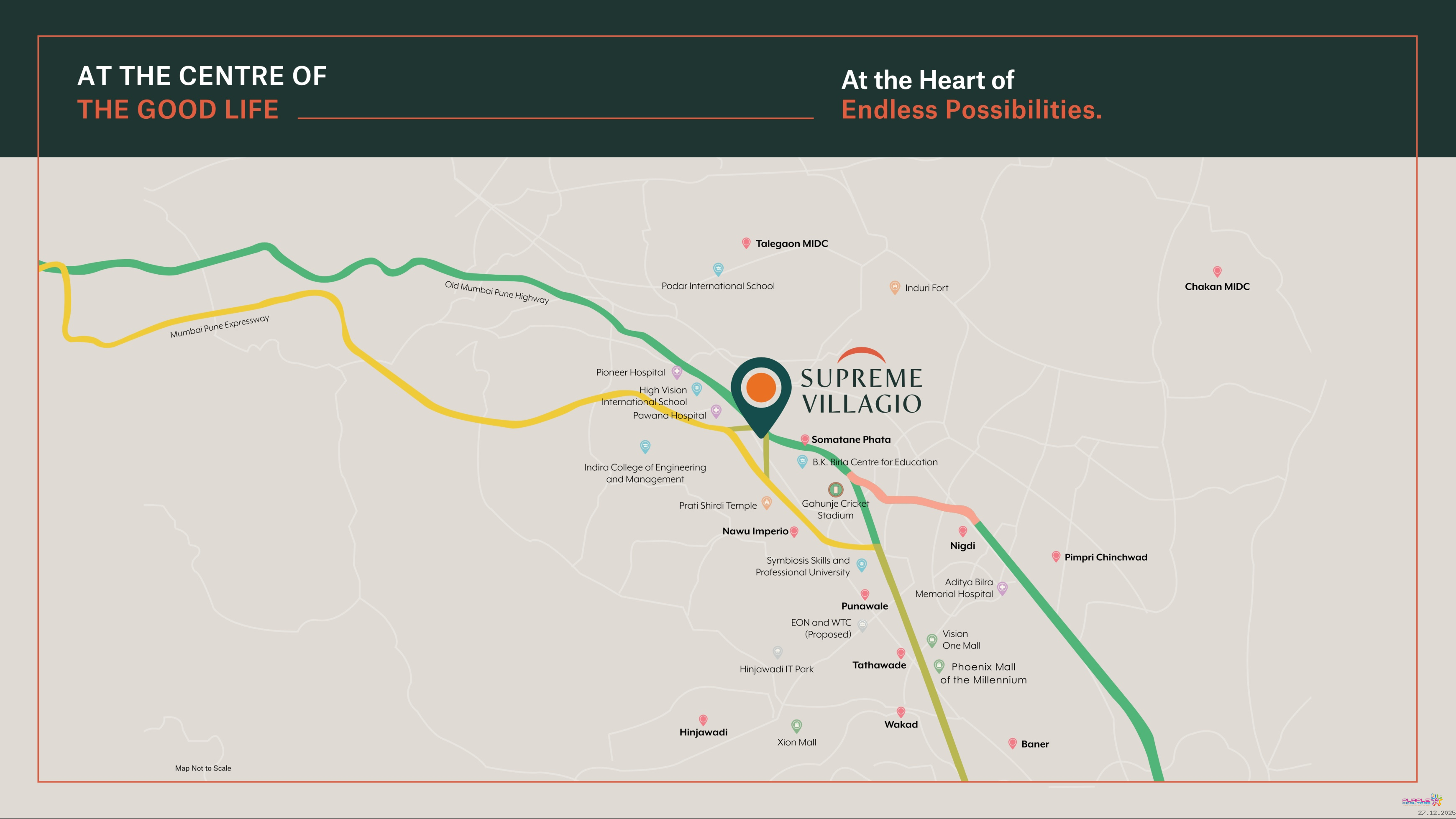Click the Chakan MIDC red pin
The image size is (1456, 819).
1218,271
